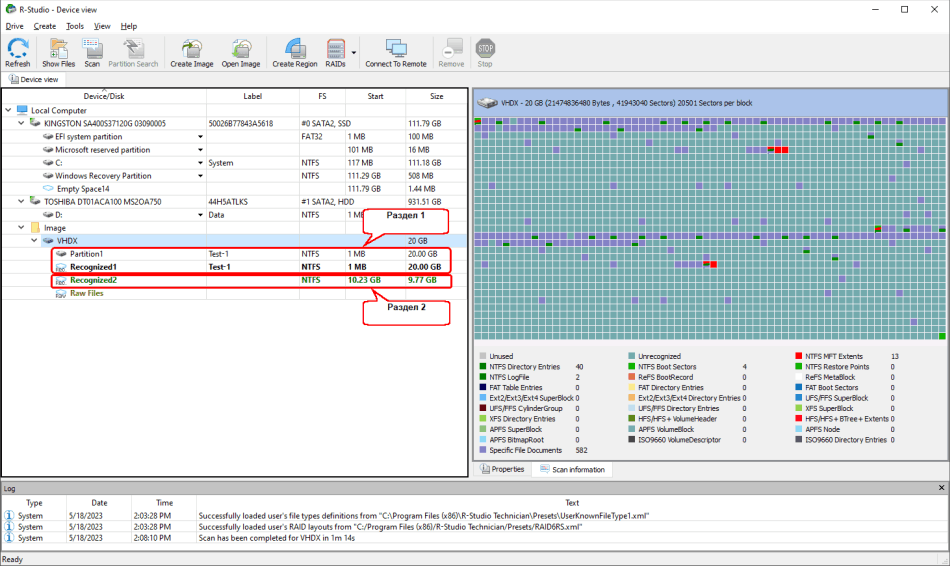Image resolution: width=950 pixels, height=566 pixels.
Task: Click Create Image toolbar icon
Action: [191, 53]
